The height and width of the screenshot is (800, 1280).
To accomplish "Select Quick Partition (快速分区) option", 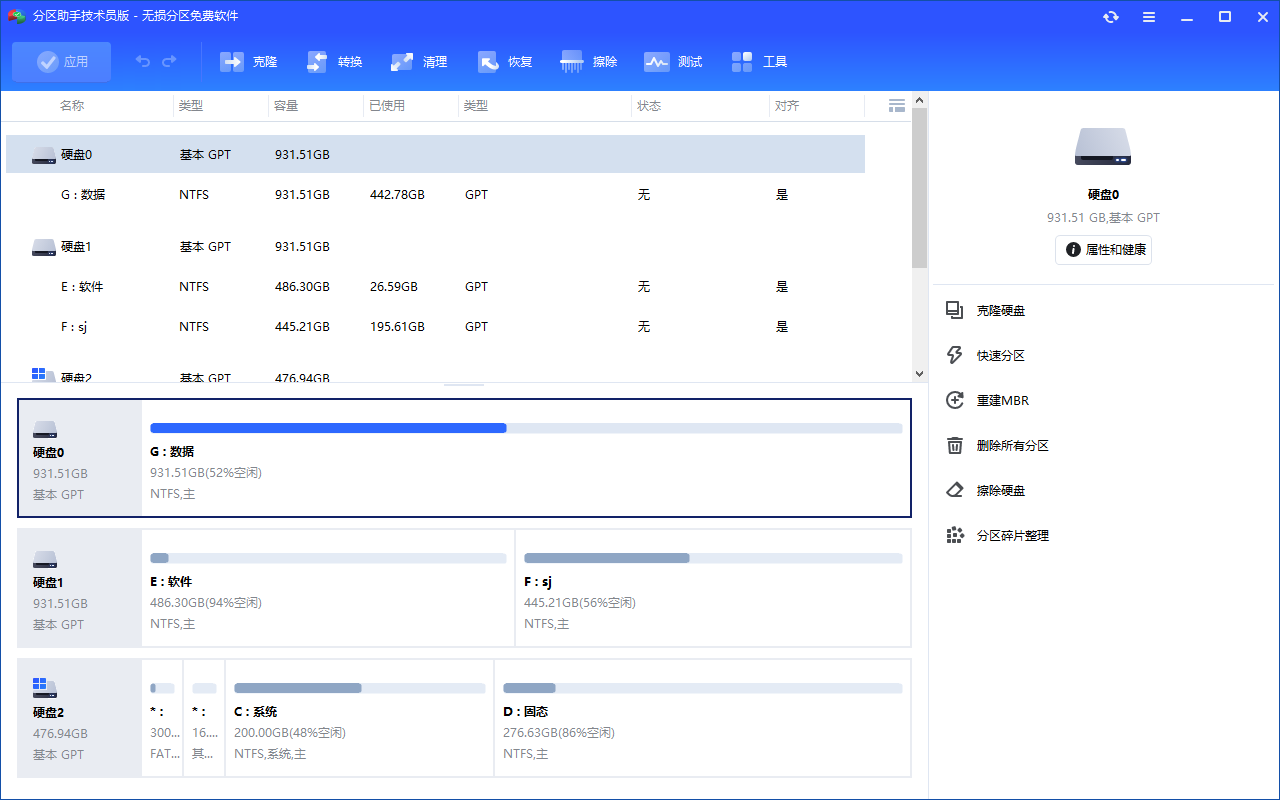I will coord(1000,356).
